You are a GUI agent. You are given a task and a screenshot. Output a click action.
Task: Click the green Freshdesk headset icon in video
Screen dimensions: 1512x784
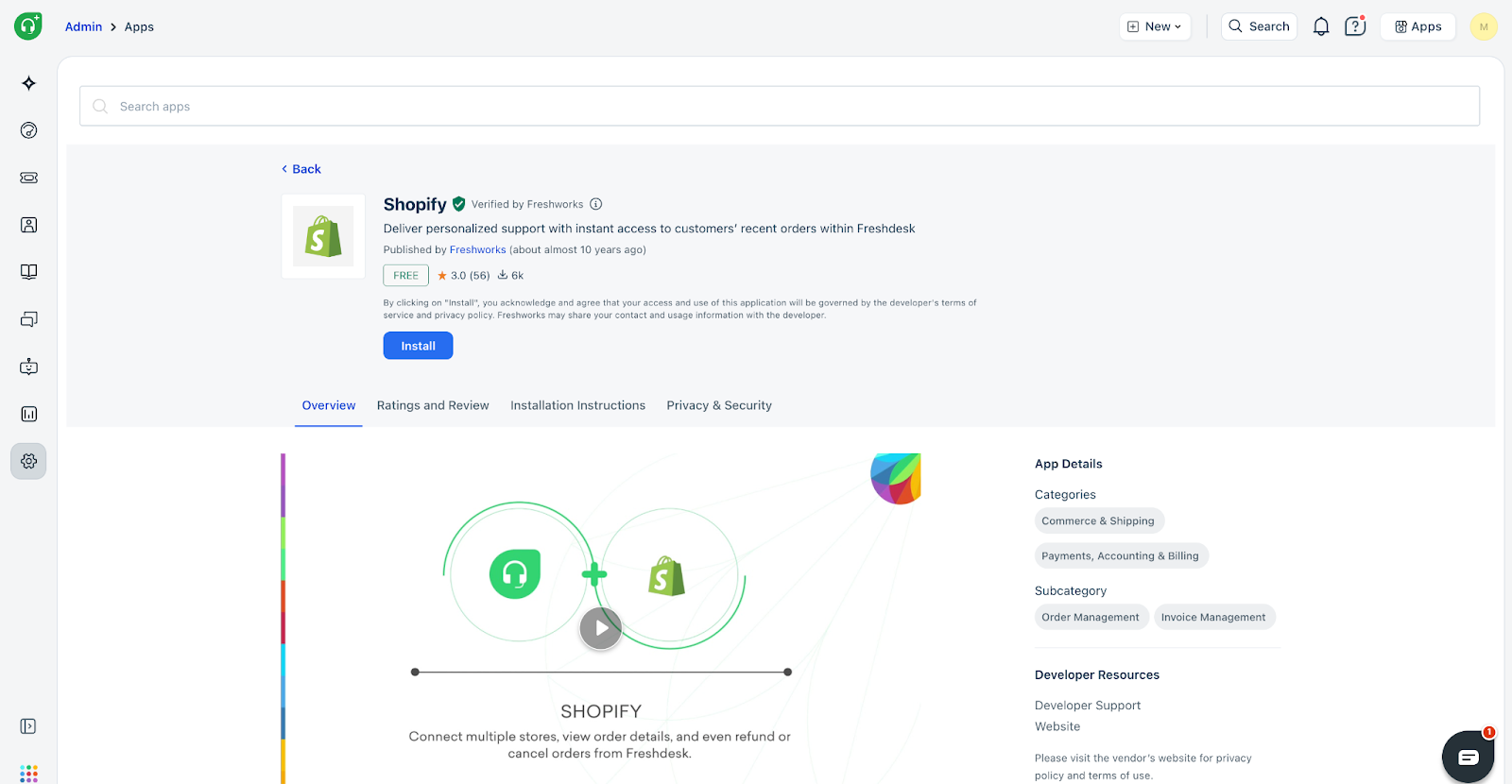(x=515, y=574)
